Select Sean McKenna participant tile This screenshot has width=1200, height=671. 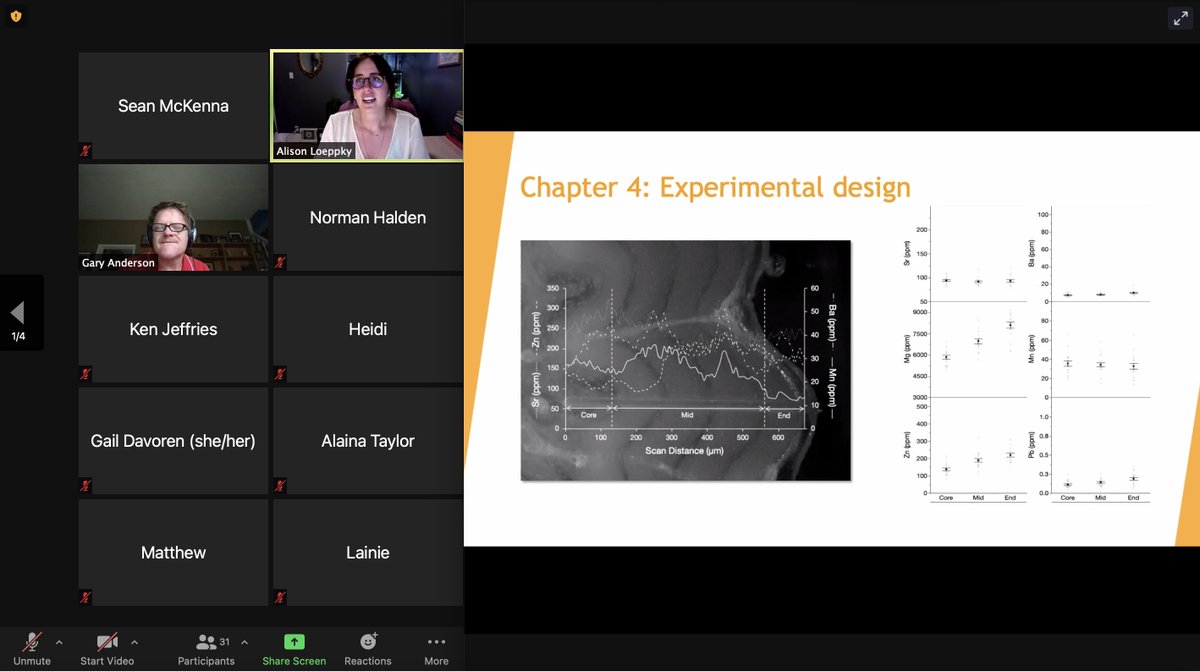pyautogui.click(x=173, y=105)
